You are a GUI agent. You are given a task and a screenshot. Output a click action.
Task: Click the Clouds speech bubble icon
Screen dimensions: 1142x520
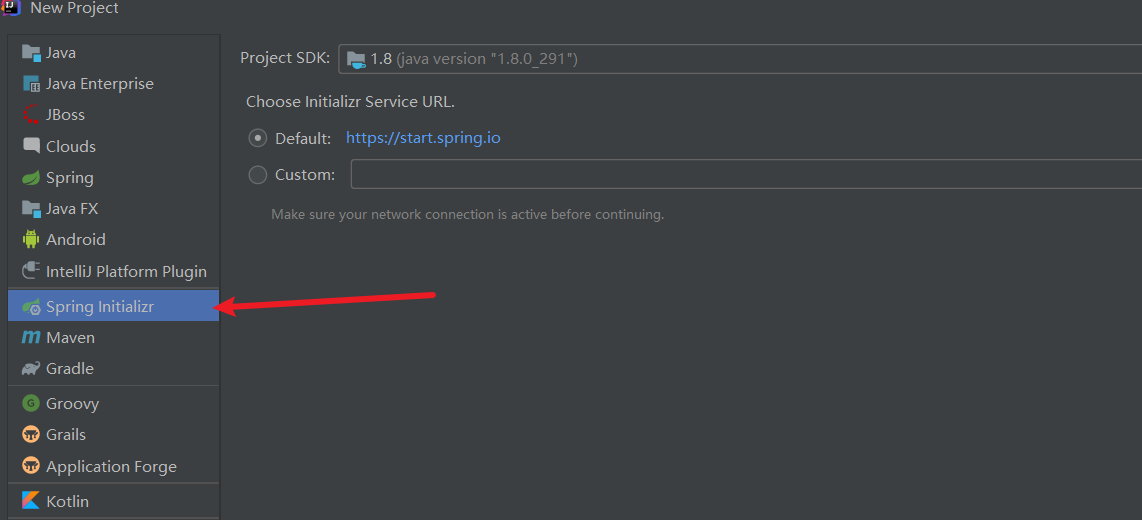tap(31, 146)
